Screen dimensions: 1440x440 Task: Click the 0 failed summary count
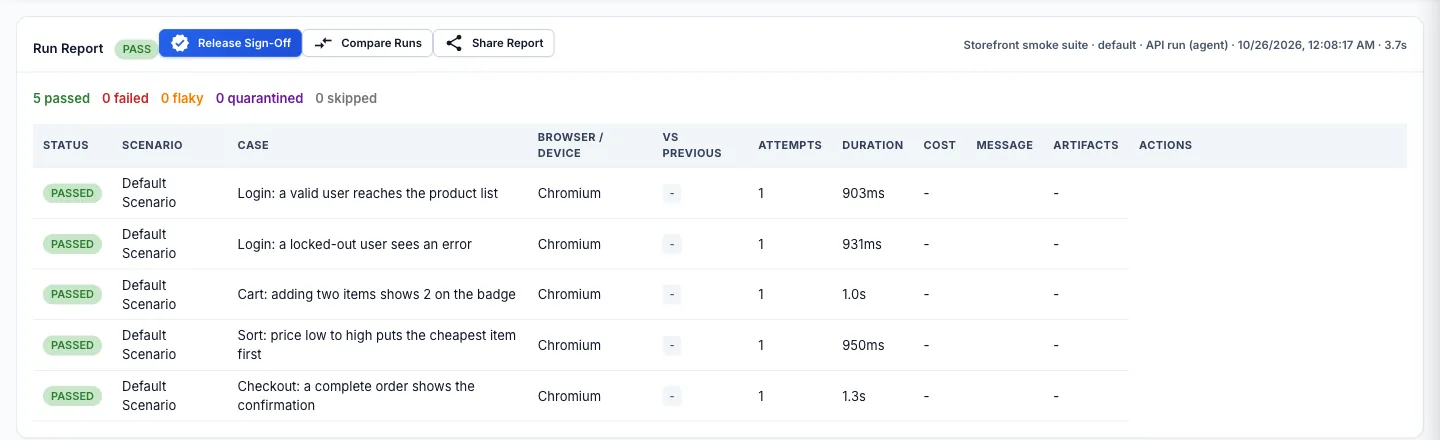click(x=125, y=98)
